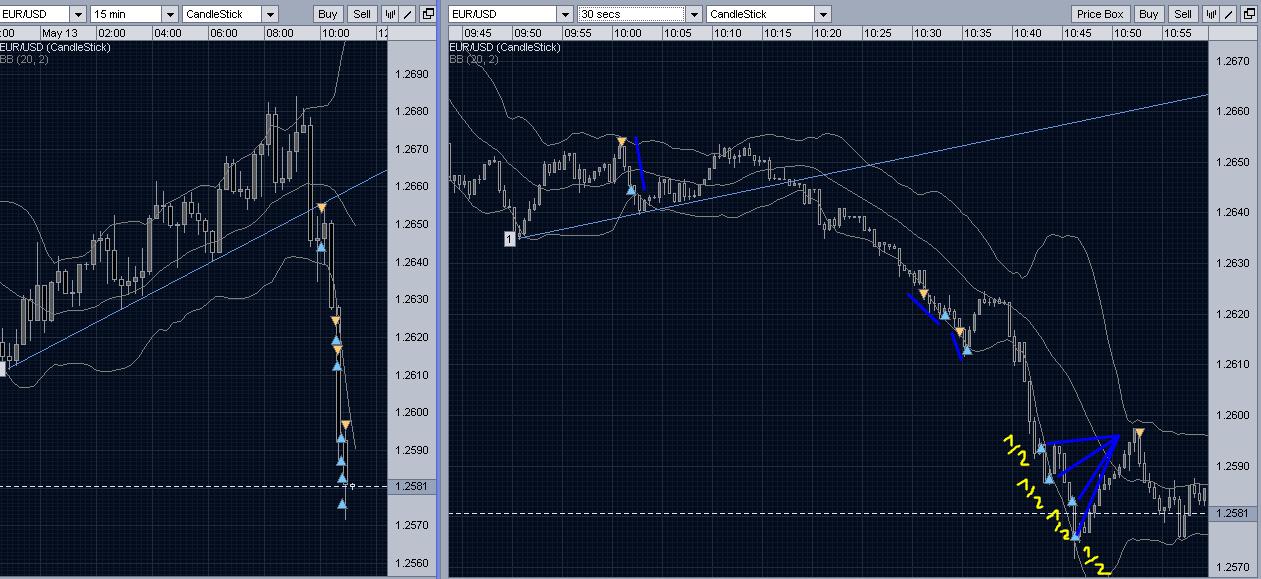Image resolution: width=1261 pixels, height=579 pixels.
Task: Open indicators menu icon in 30 secs chart
Action: click(1211, 14)
